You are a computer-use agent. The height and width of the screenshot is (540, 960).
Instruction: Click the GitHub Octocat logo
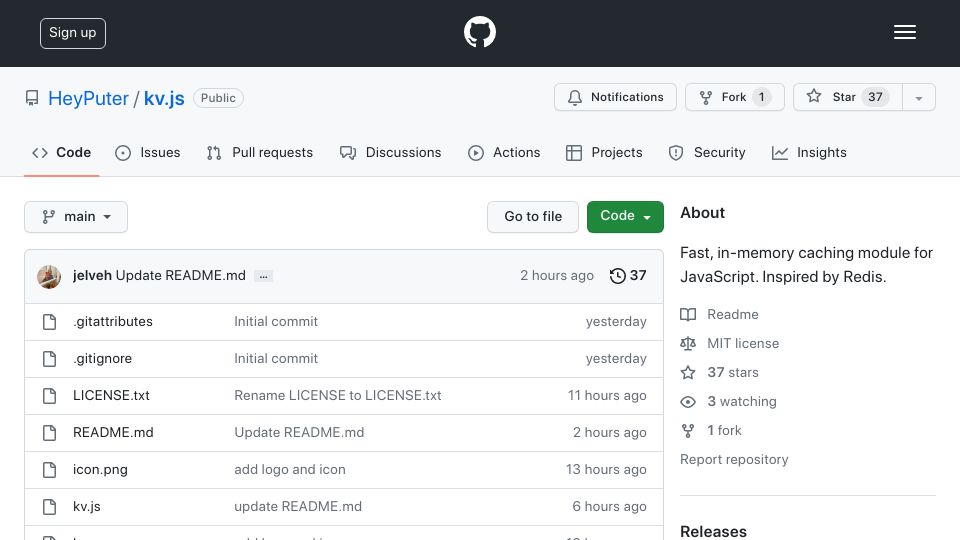479,32
